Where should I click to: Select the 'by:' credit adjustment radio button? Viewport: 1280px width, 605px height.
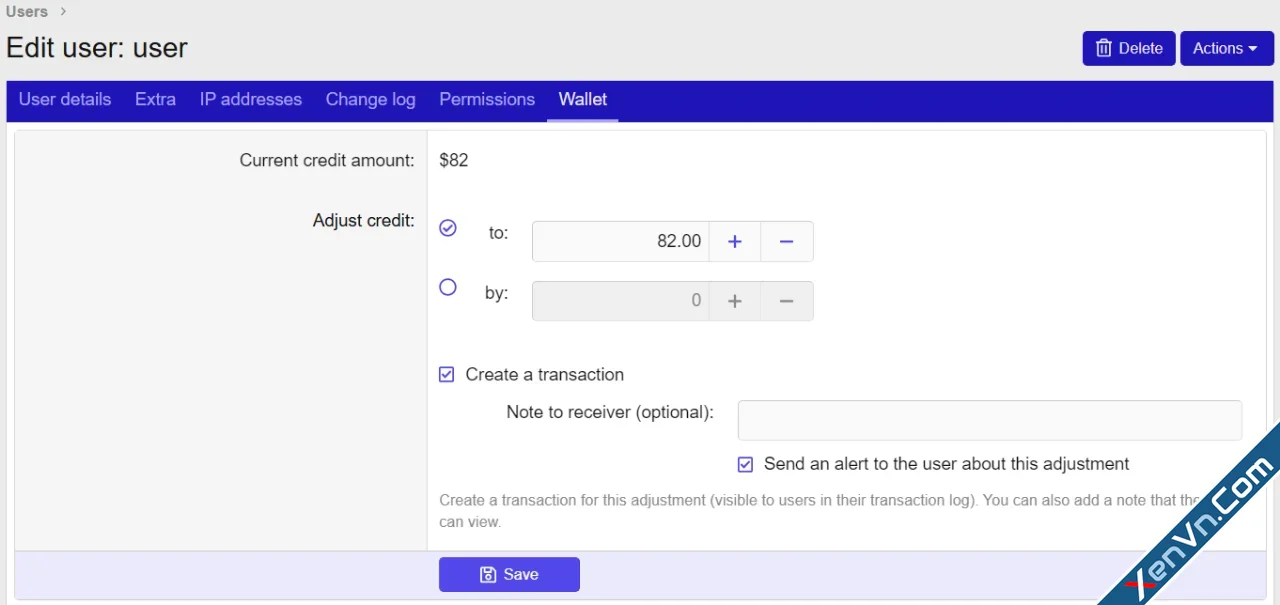[x=447, y=287]
